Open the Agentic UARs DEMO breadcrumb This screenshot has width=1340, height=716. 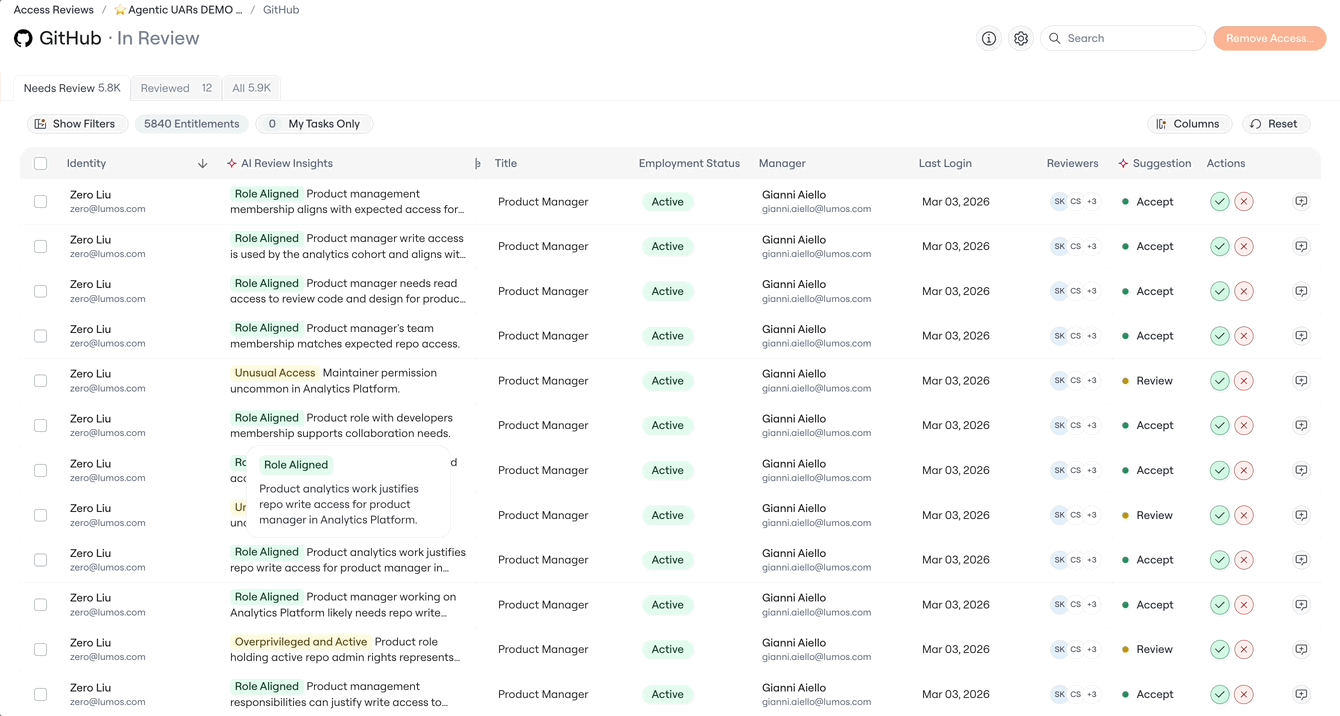[x=178, y=10]
